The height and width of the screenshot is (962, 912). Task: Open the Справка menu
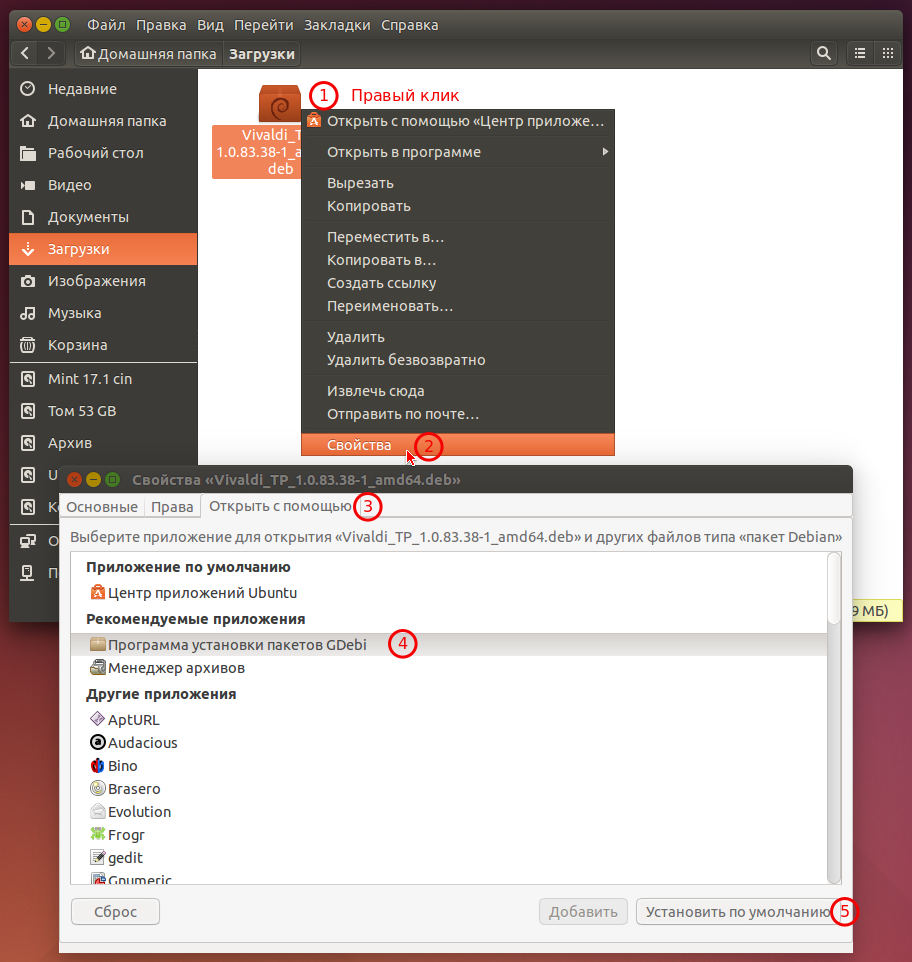(410, 25)
